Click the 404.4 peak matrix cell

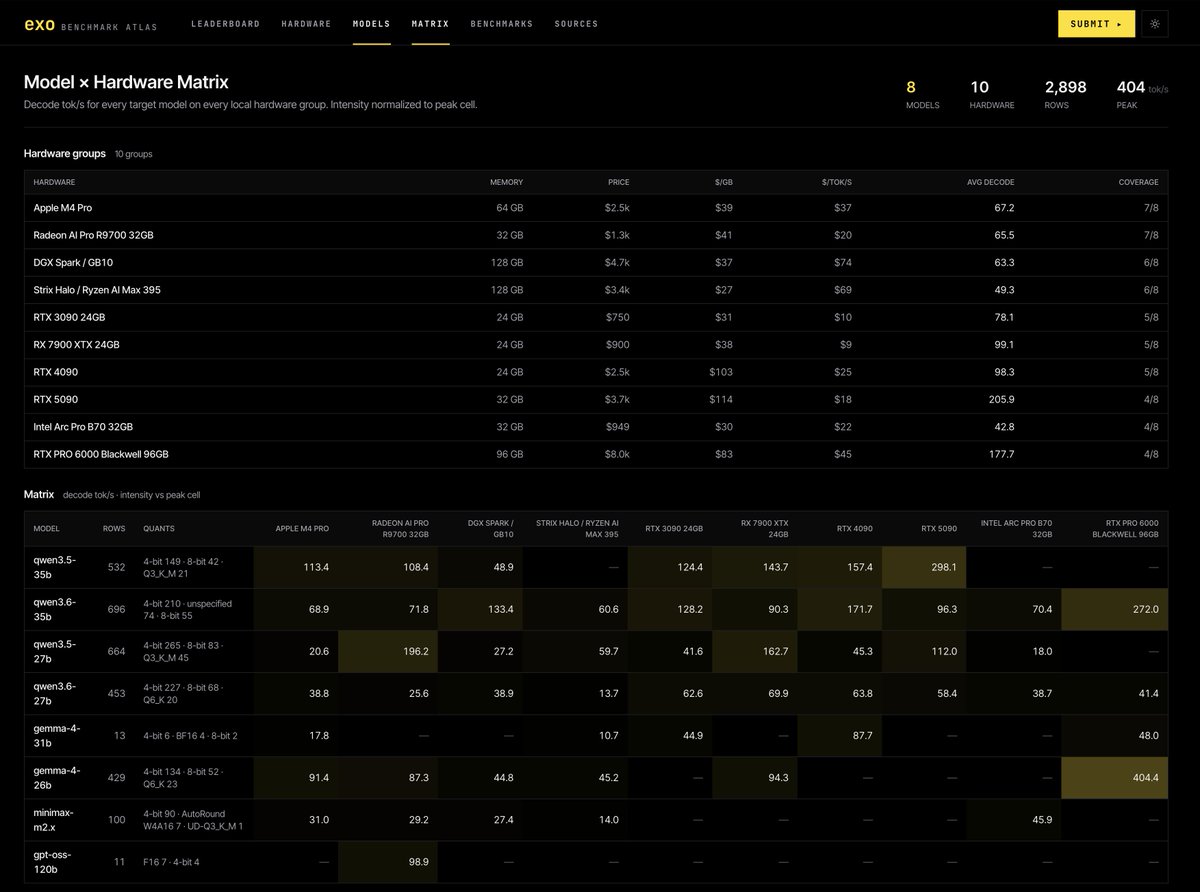1114,777
